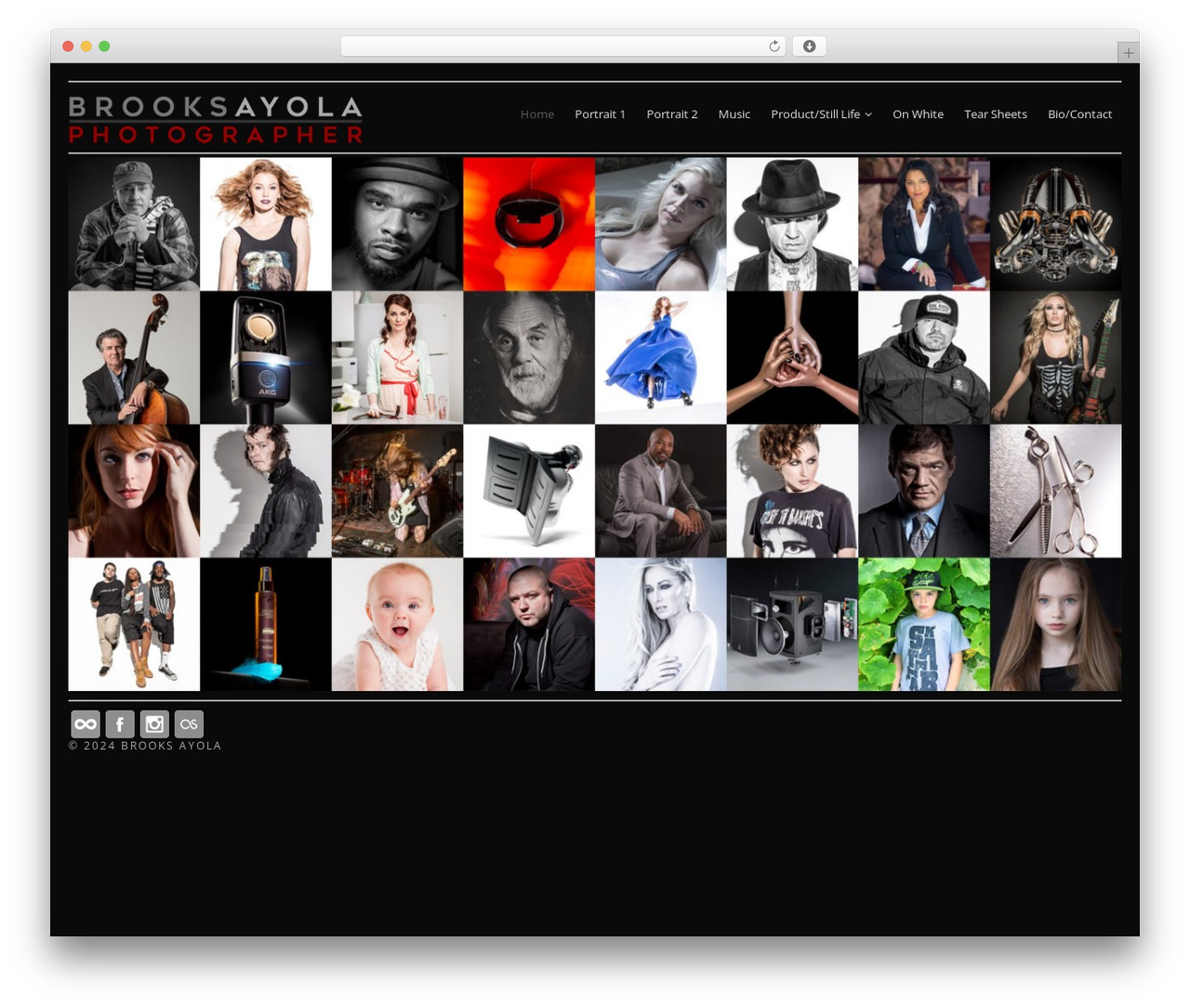This screenshot has width=1190, height=1008.
Task: Open the amber spray bottle photo
Action: click(266, 625)
